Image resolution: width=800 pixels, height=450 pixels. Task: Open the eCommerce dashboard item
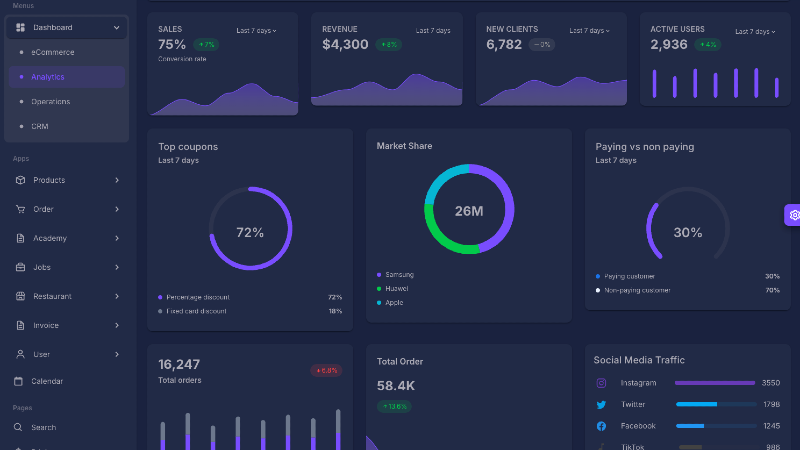(x=52, y=52)
